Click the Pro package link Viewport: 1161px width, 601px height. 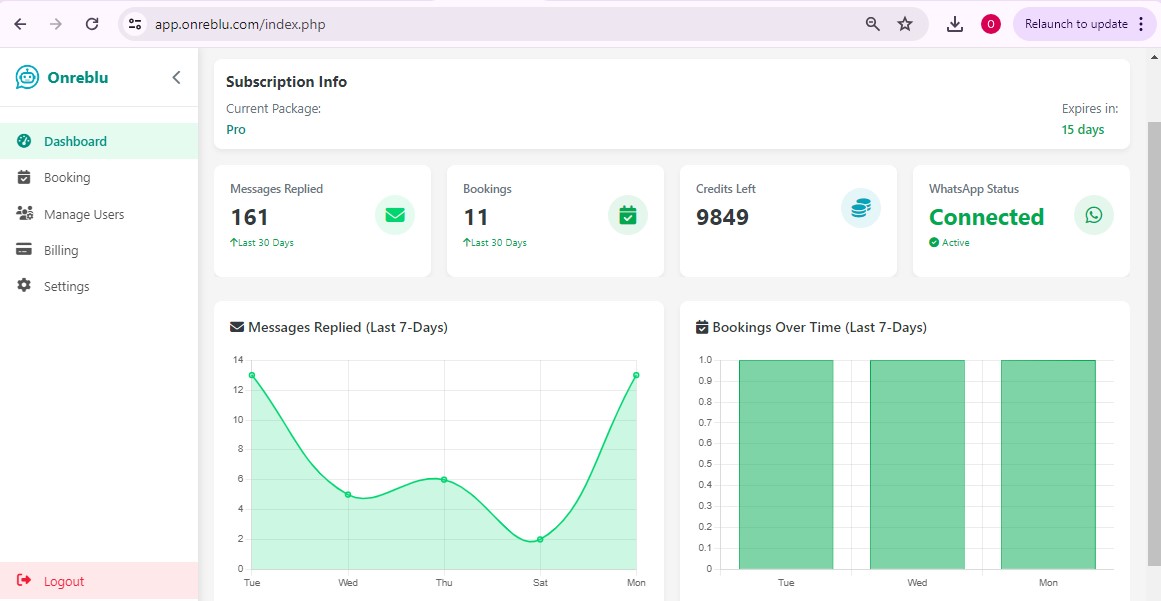[x=235, y=129]
